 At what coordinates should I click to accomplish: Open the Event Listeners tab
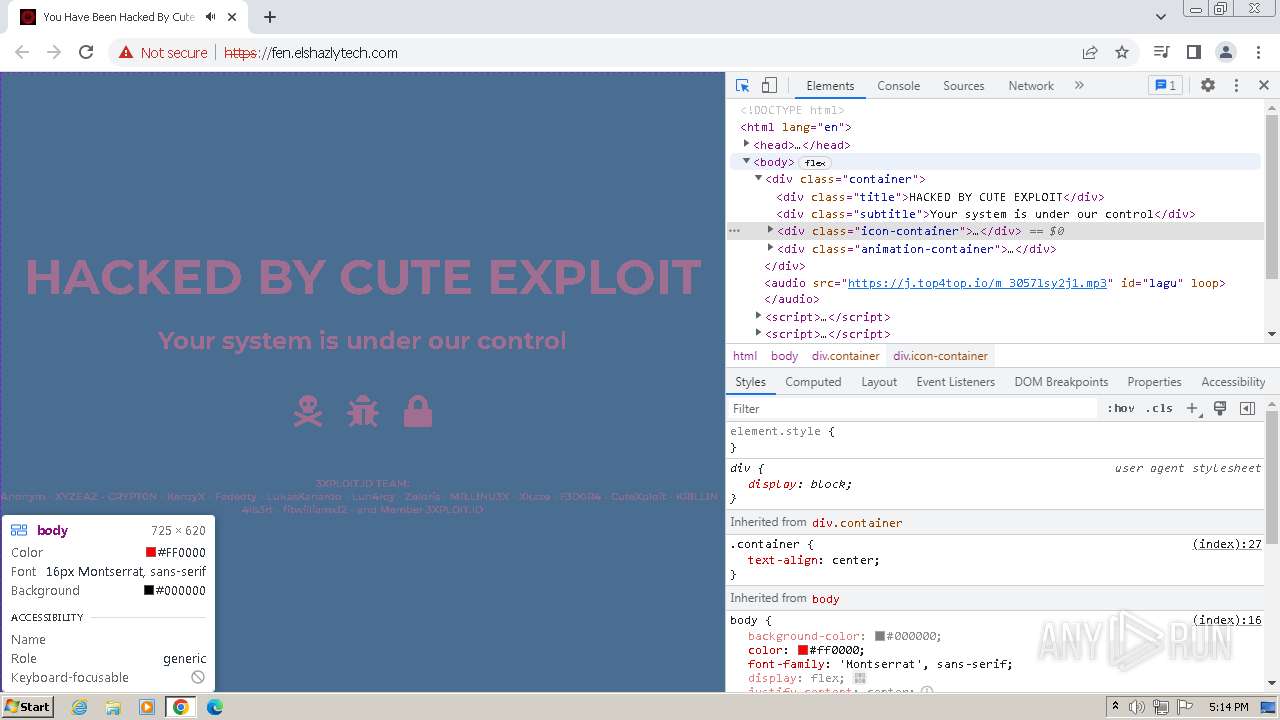click(x=955, y=382)
